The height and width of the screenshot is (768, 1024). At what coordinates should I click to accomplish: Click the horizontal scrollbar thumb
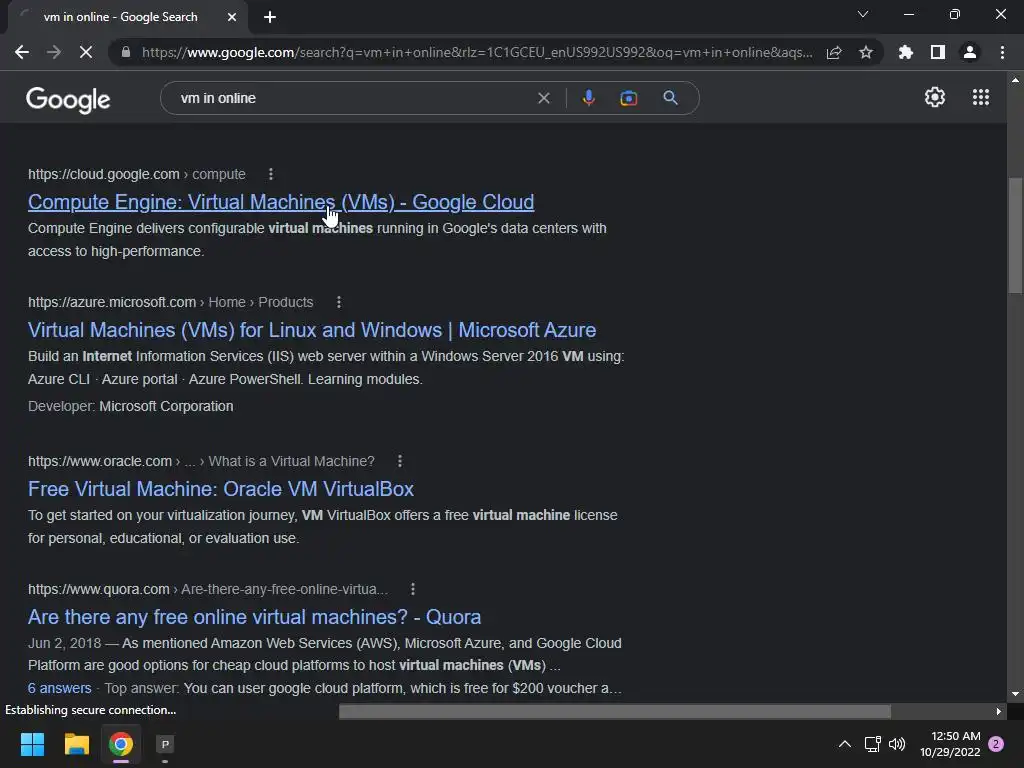click(x=615, y=711)
